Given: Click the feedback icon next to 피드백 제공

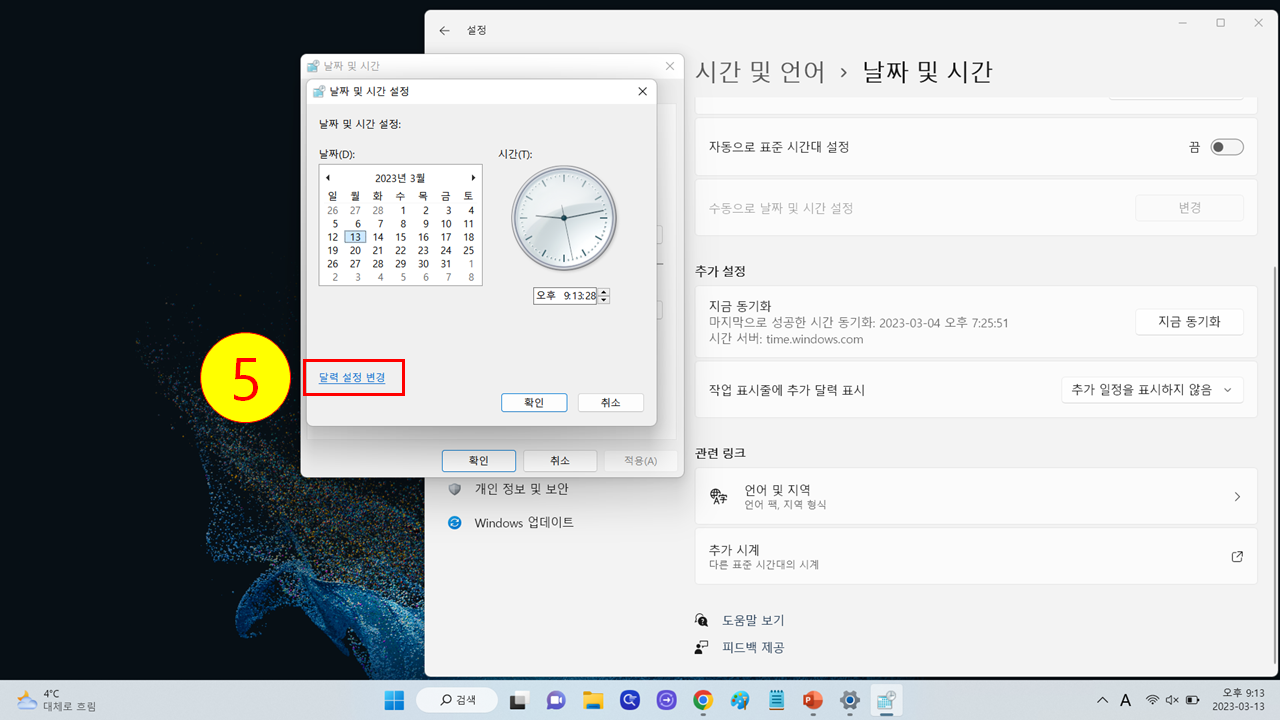Looking at the screenshot, I should [x=701, y=646].
